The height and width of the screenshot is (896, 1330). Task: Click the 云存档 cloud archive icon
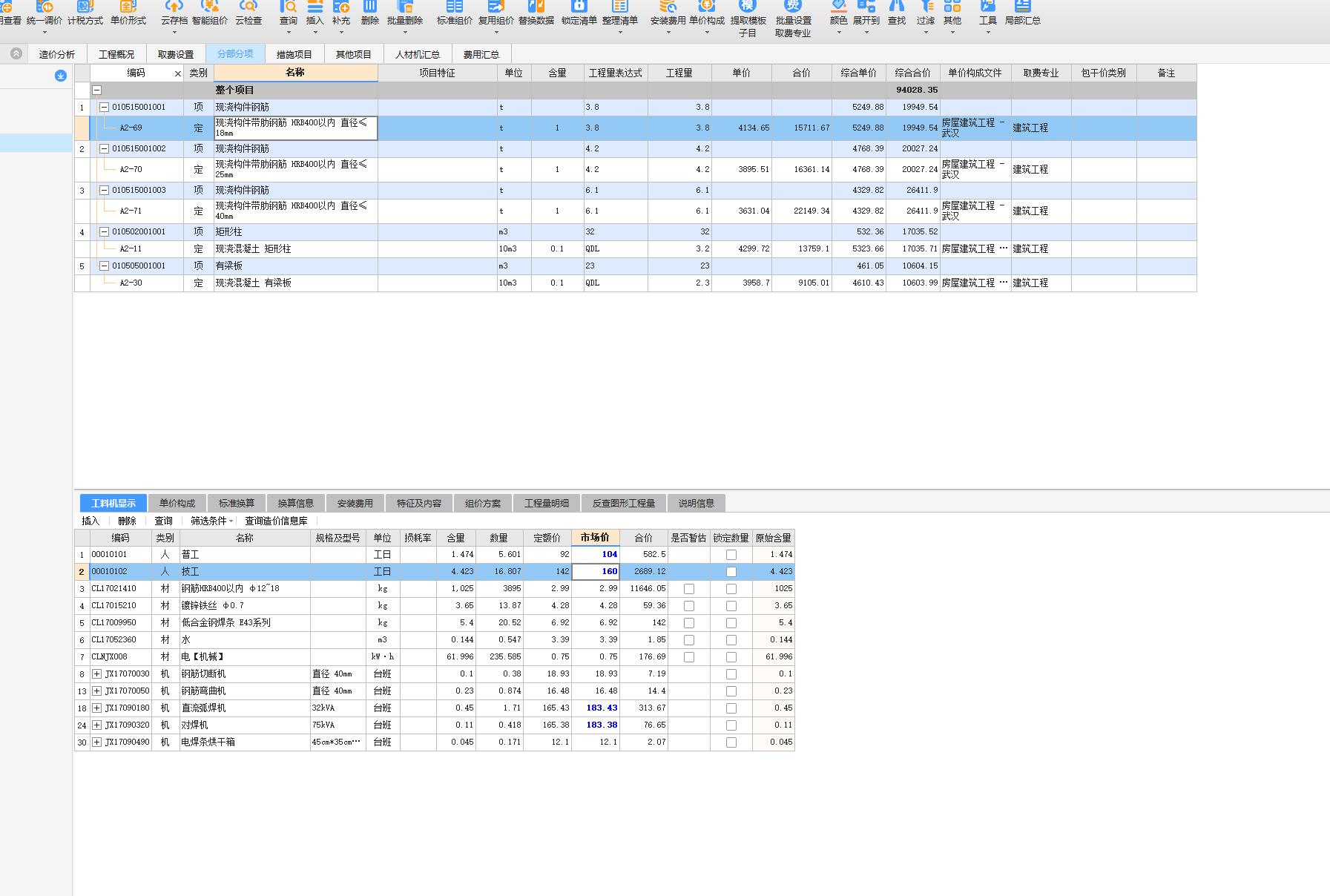pos(174,13)
